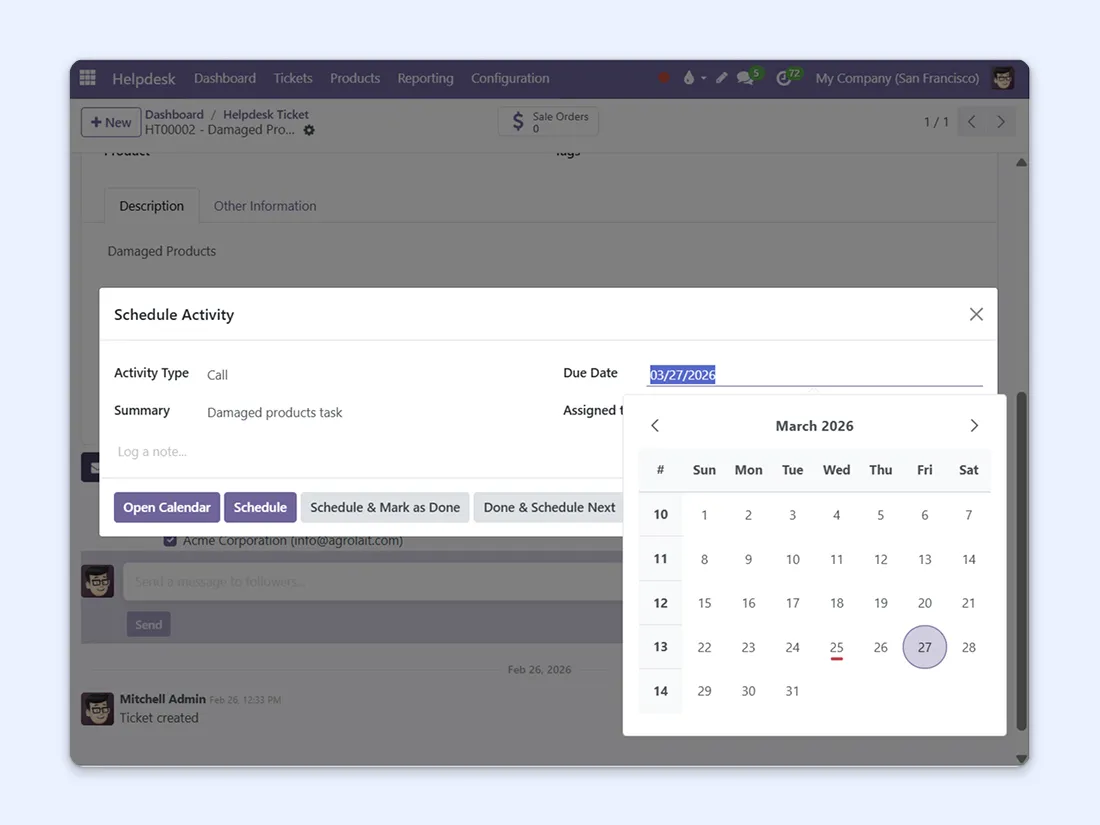
Task: Click the pencil edit icon in navbar
Action: coord(721,78)
